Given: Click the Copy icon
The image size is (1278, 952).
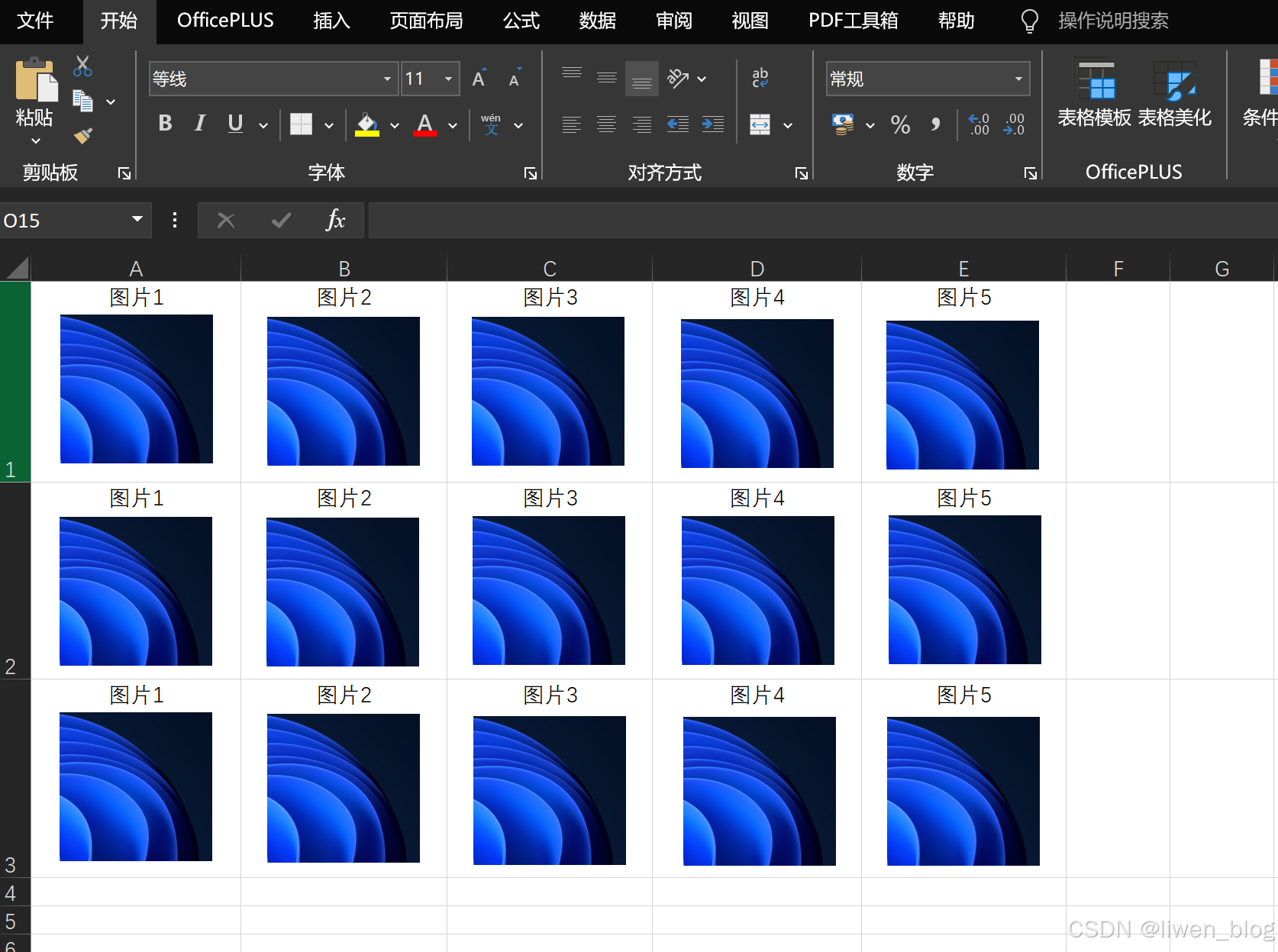Looking at the screenshot, I should pos(82,101).
